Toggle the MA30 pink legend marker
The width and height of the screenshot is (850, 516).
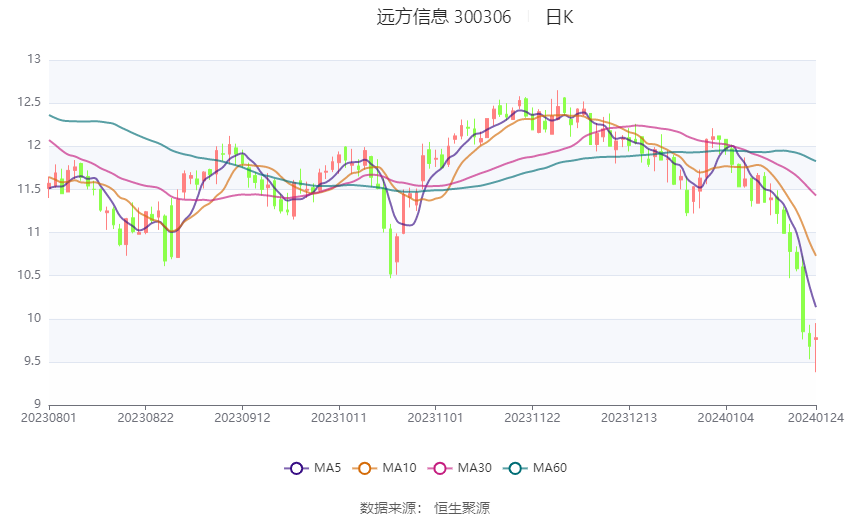tap(440, 468)
